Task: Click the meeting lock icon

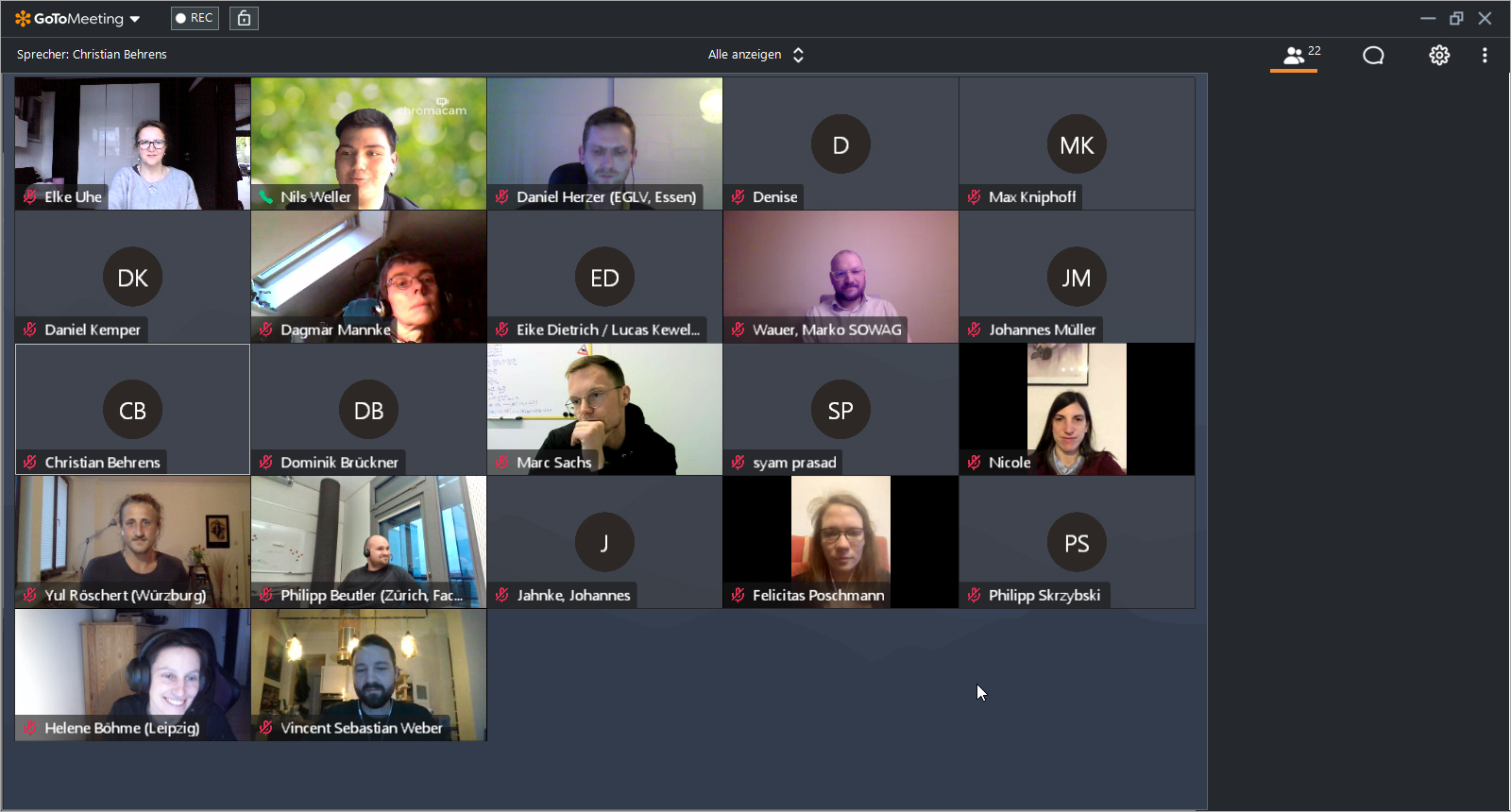Action: tap(244, 18)
